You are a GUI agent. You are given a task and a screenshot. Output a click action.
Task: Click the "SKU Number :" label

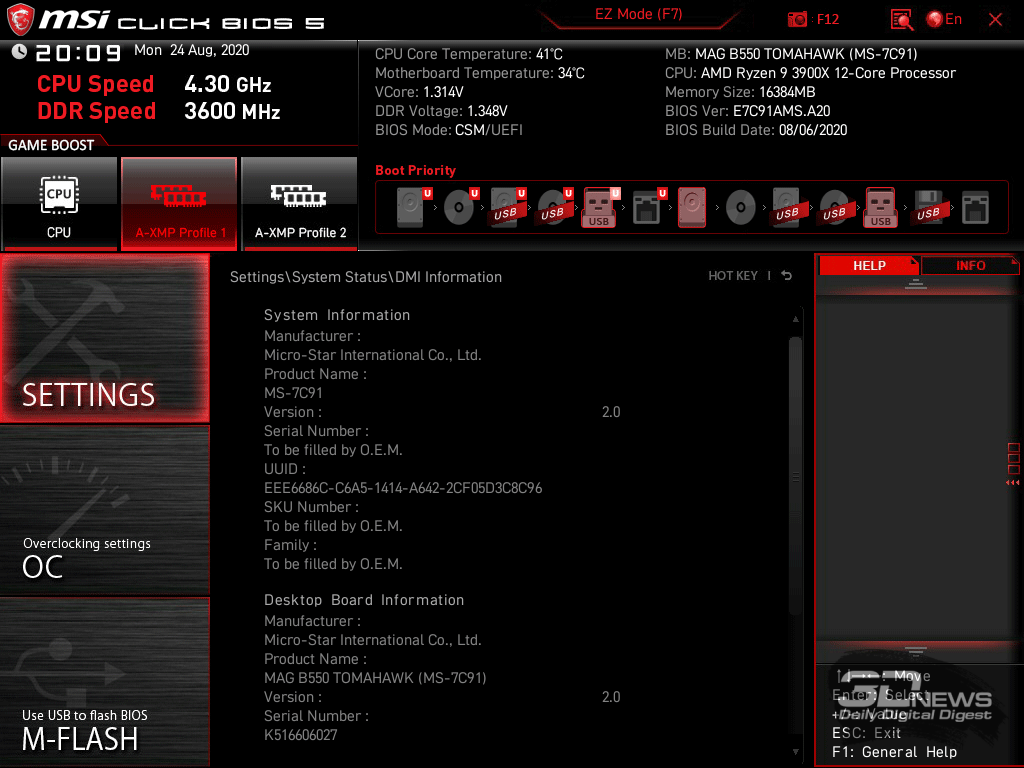(x=311, y=507)
